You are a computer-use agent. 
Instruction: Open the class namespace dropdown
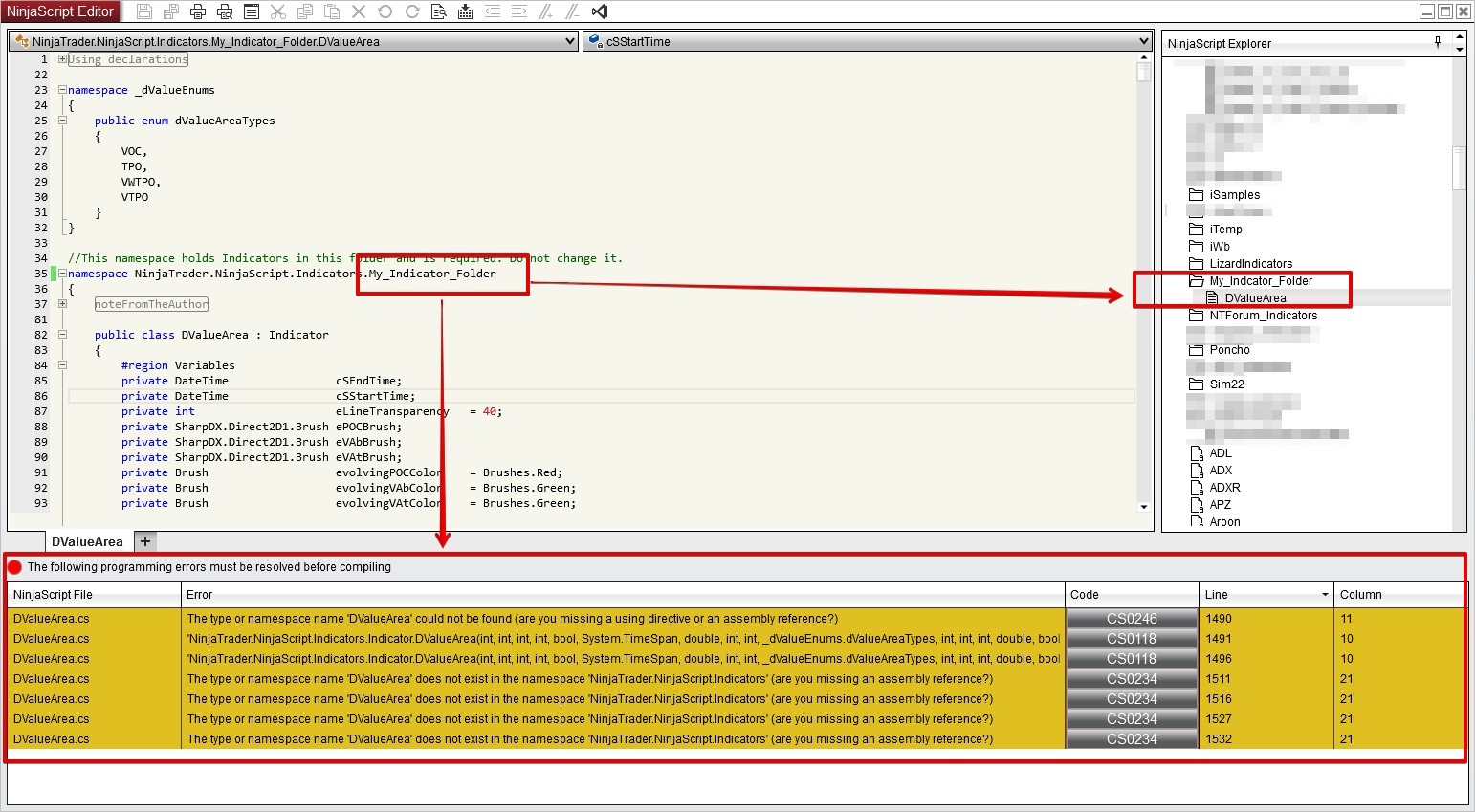(570, 41)
